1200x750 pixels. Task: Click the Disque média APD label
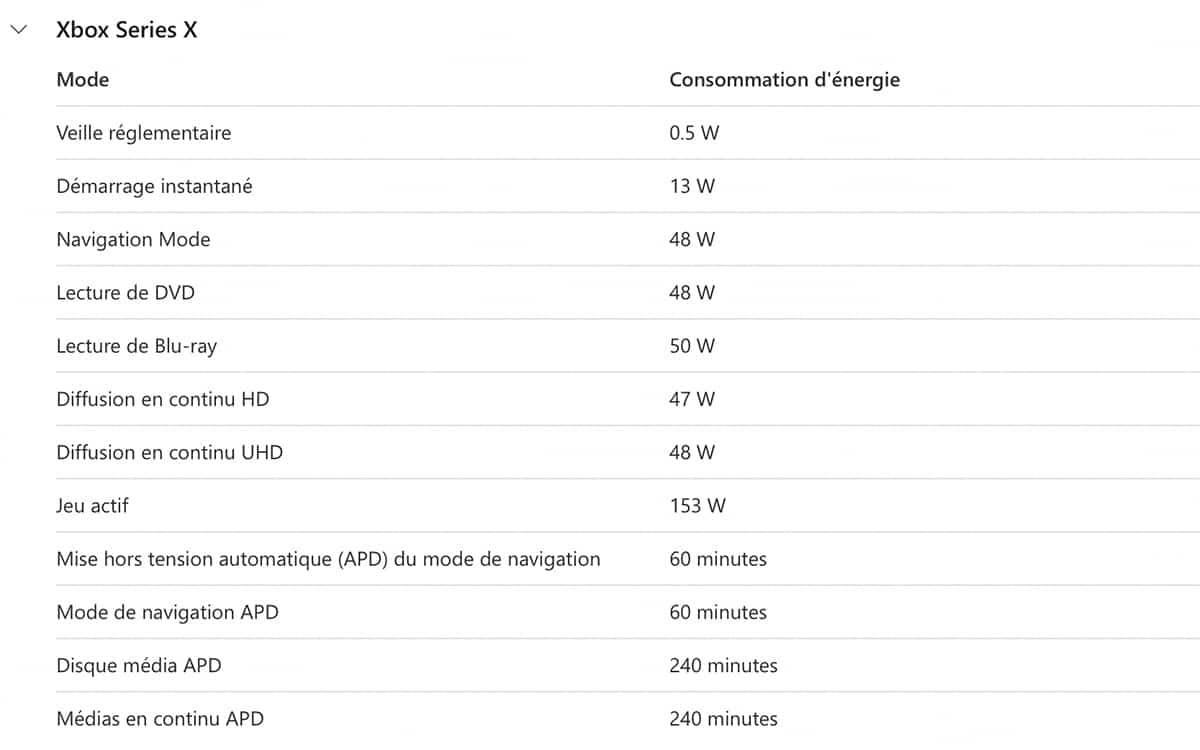(139, 665)
